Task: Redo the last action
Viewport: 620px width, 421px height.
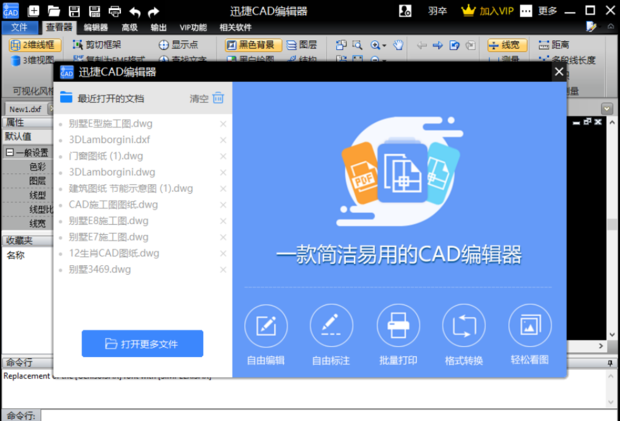Action: point(153,12)
